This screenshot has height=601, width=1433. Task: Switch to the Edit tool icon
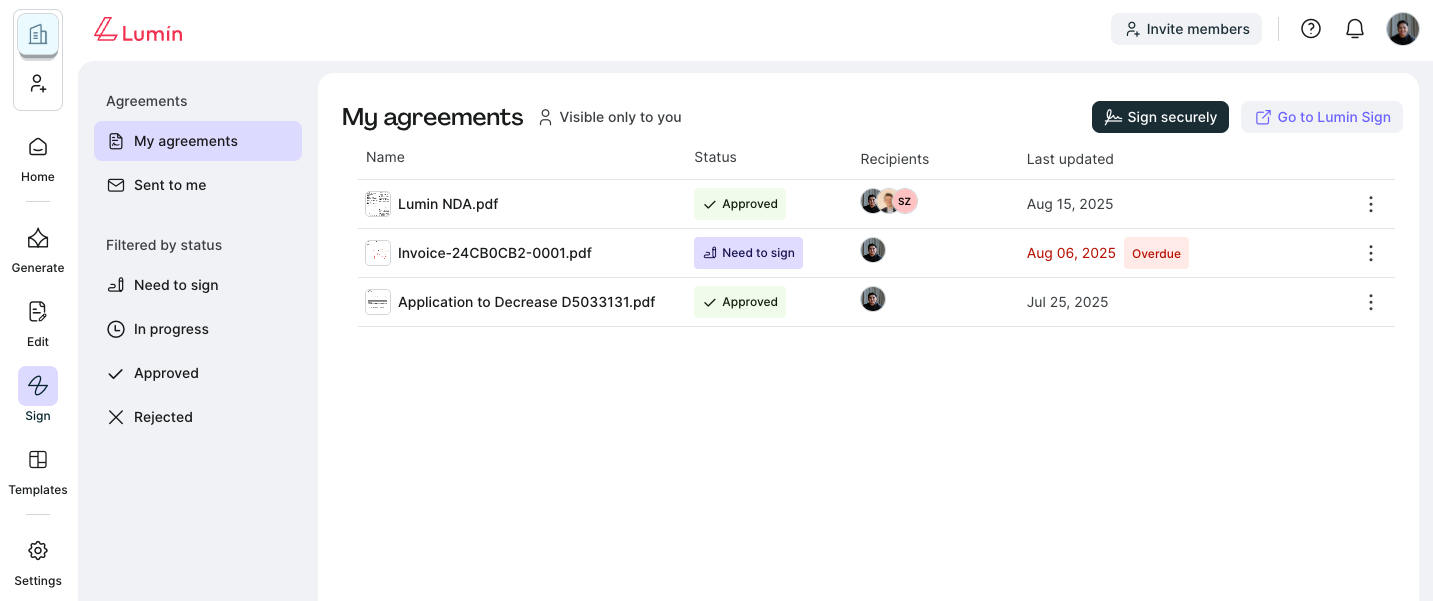(x=37, y=311)
